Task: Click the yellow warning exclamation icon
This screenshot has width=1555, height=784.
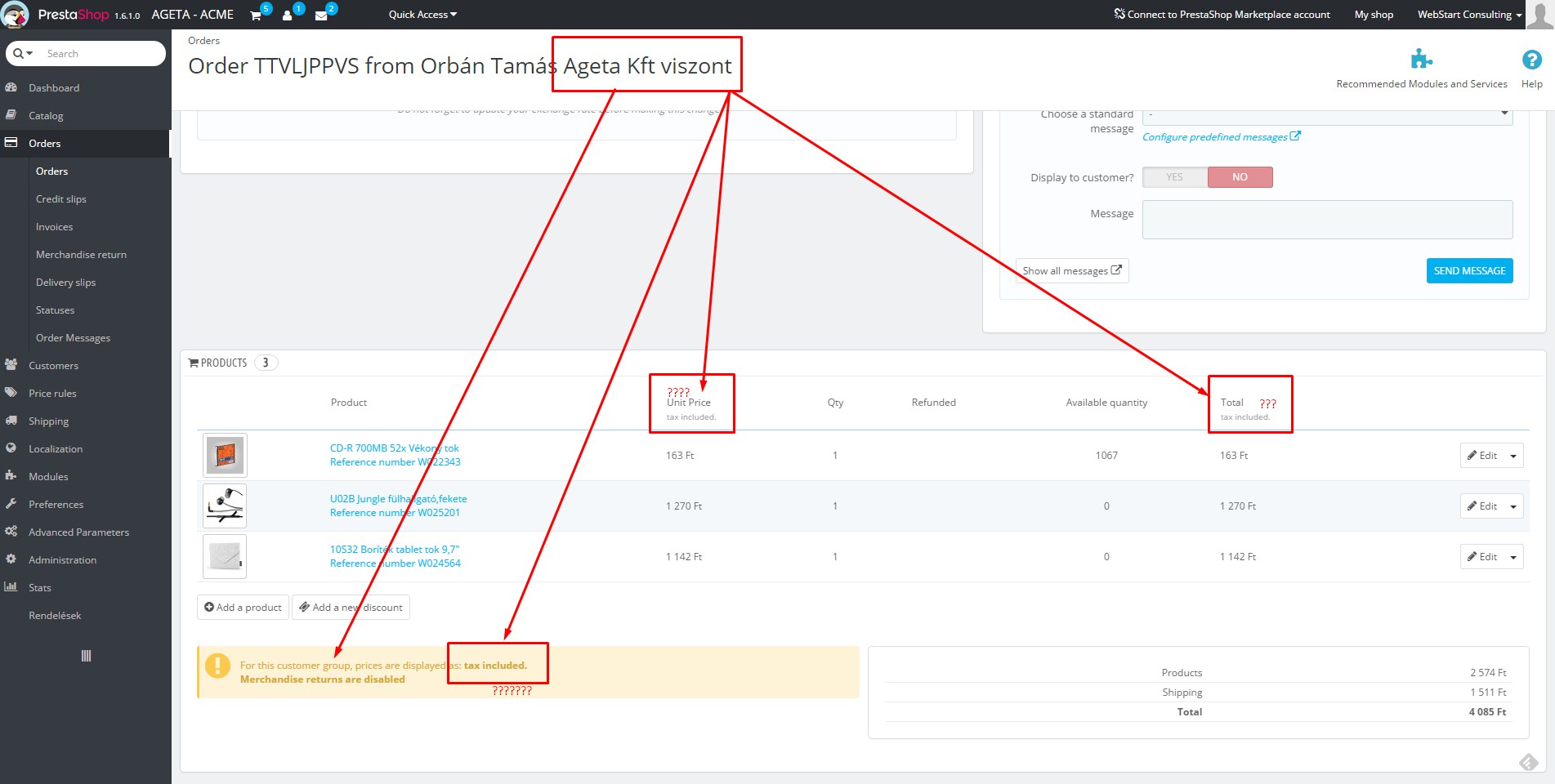Action: coord(217,666)
